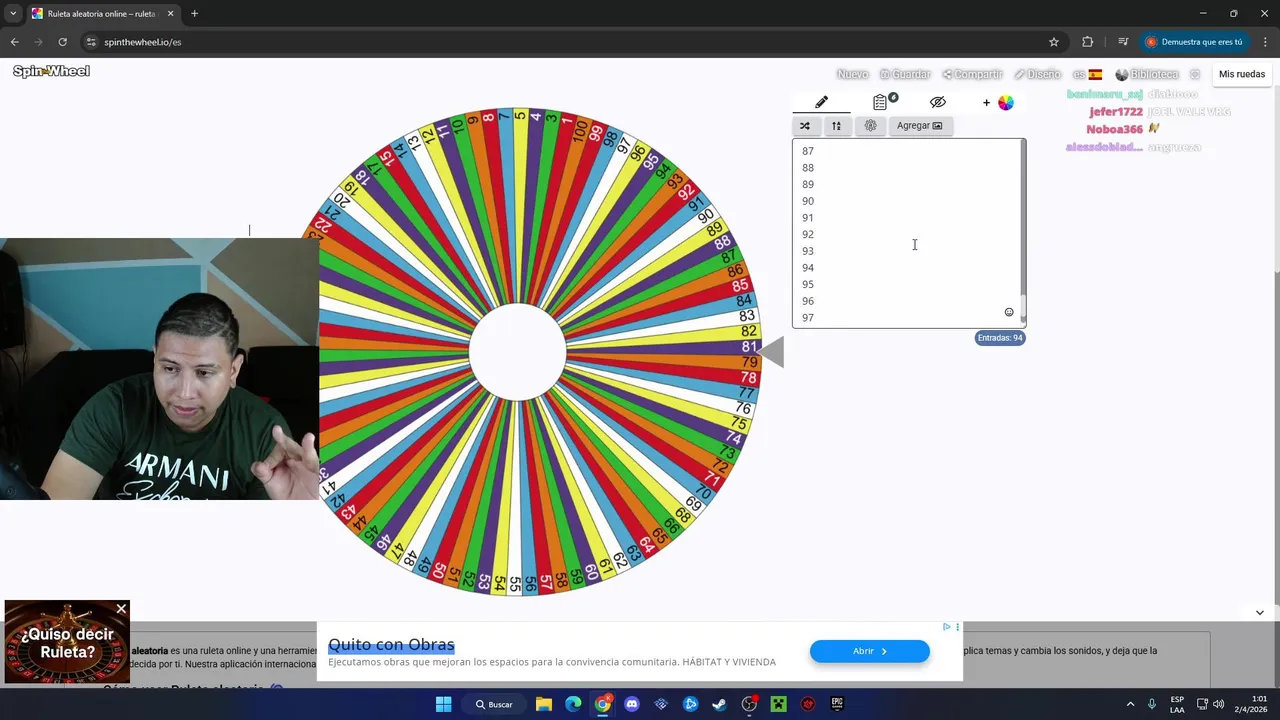This screenshot has width=1280, height=720.
Task: Click the Demuestra que eres tú profile chip
Action: point(1195,42)
